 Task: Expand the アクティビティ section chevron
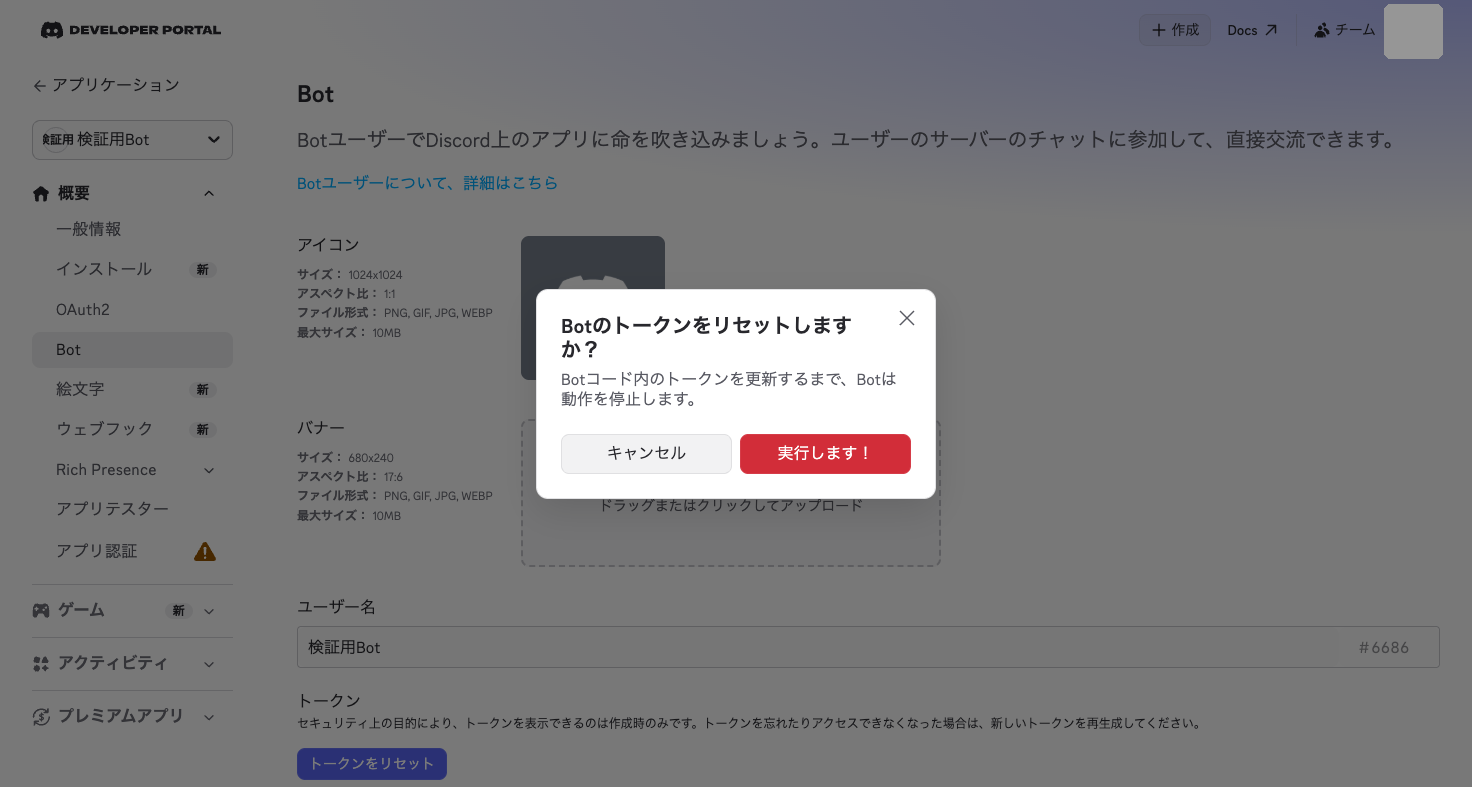click(209, 663)
